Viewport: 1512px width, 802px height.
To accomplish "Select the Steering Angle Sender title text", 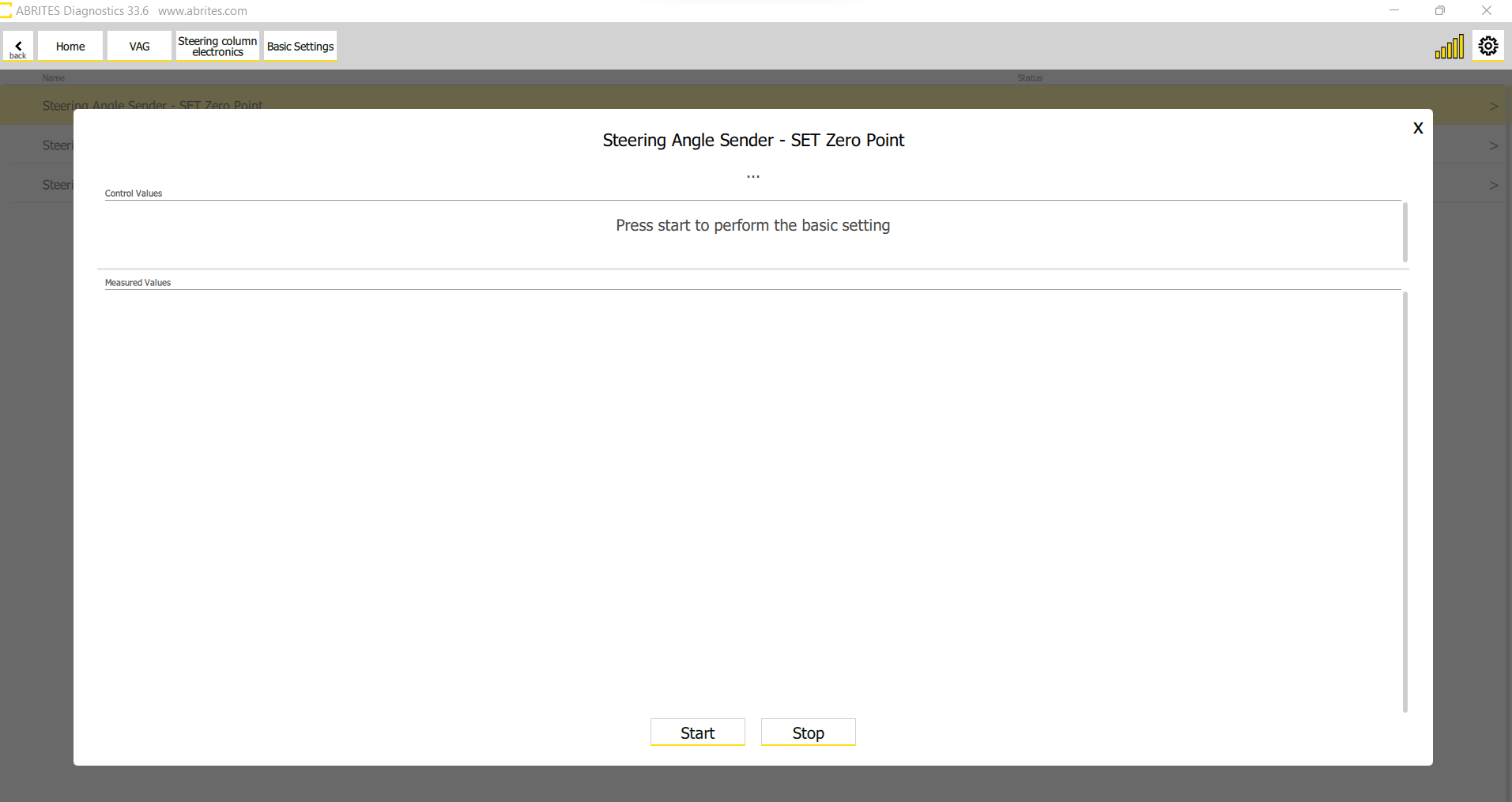I will (x=753, y=140).
